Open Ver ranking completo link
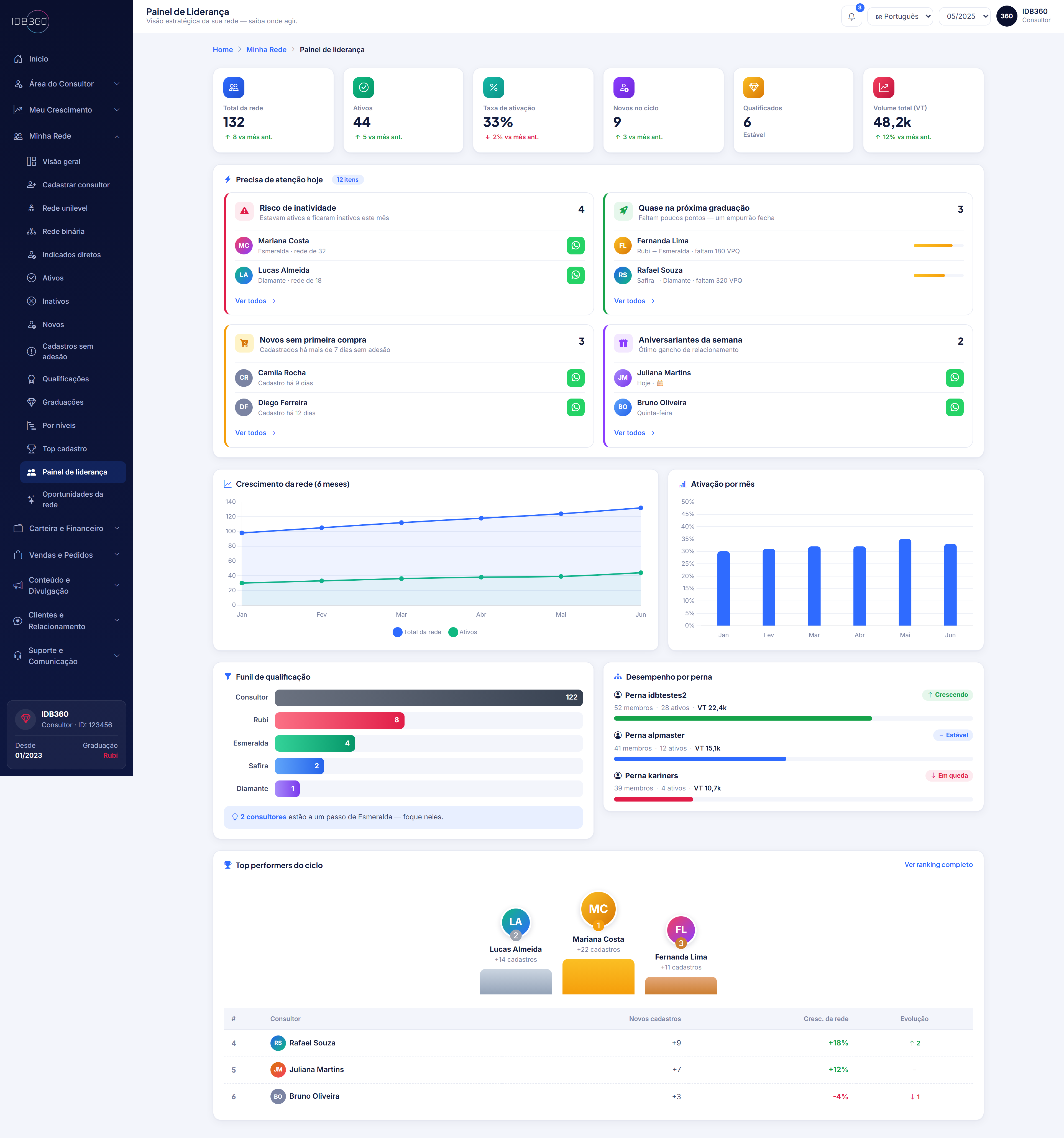1064x1138 pixels. pyautogui.click(x=938, y=864)
